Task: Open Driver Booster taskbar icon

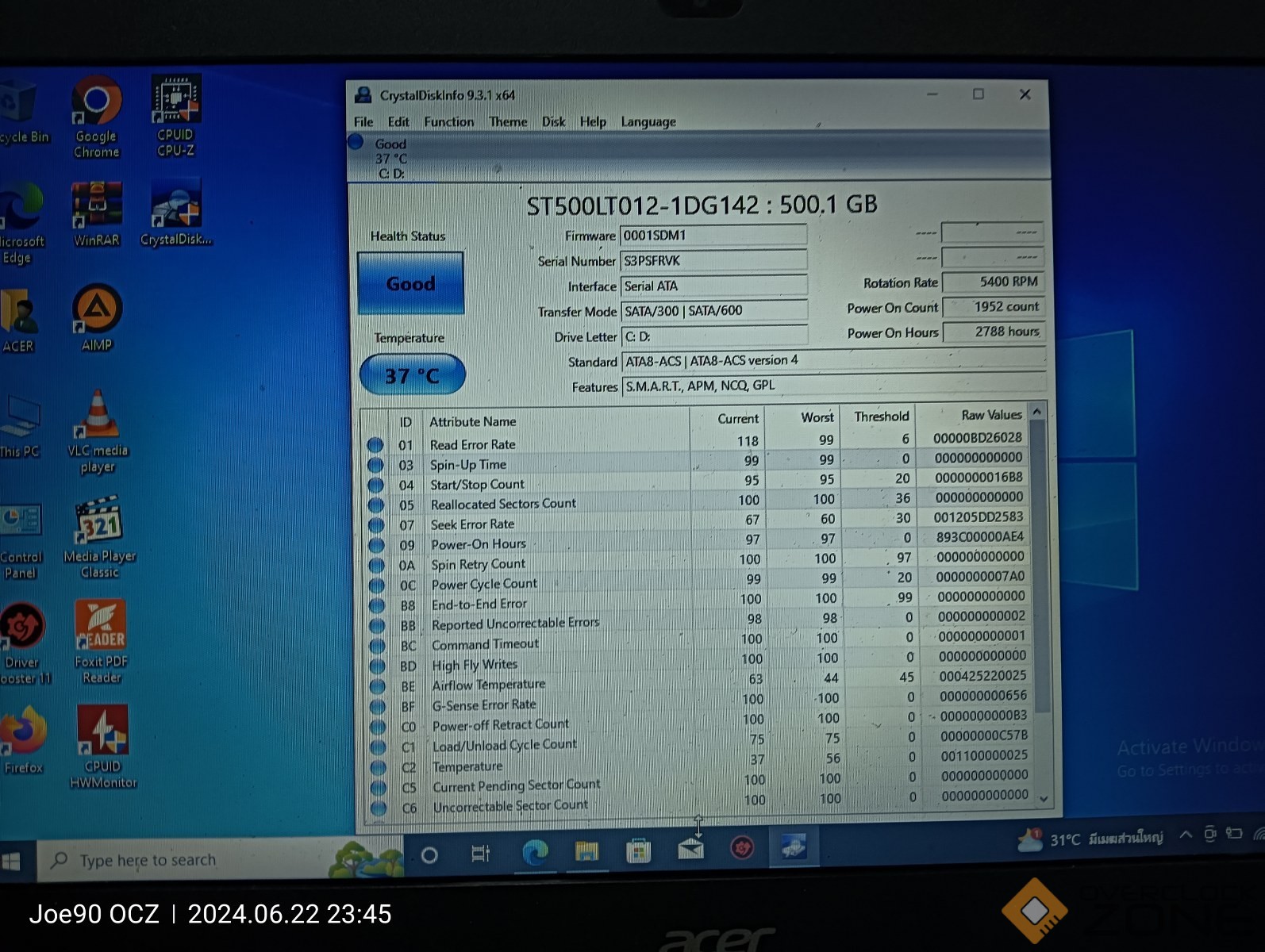Action: (742, 848)
